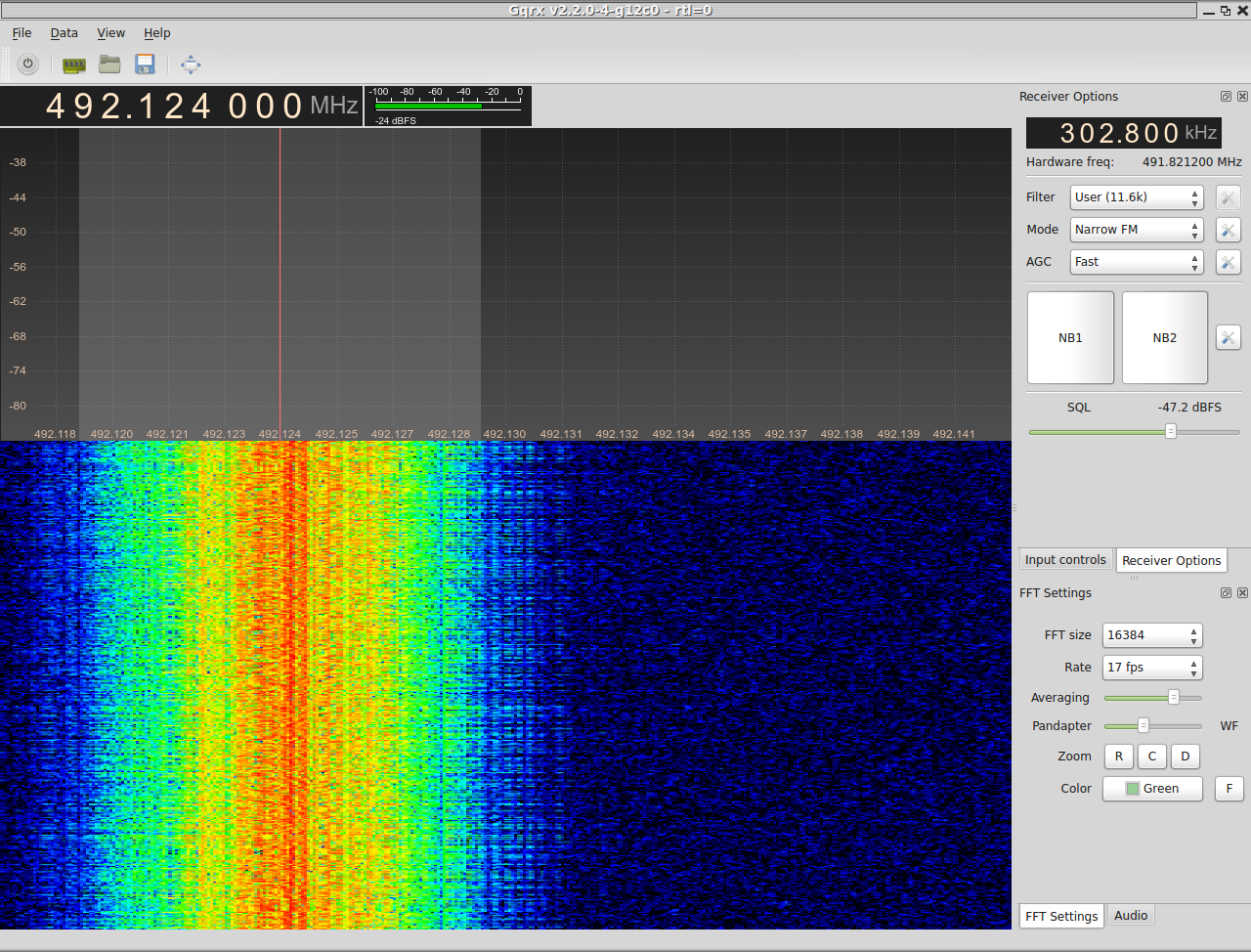Open the AGC settings tool icon
The image size is (1251, 952).
[1228, 262]
